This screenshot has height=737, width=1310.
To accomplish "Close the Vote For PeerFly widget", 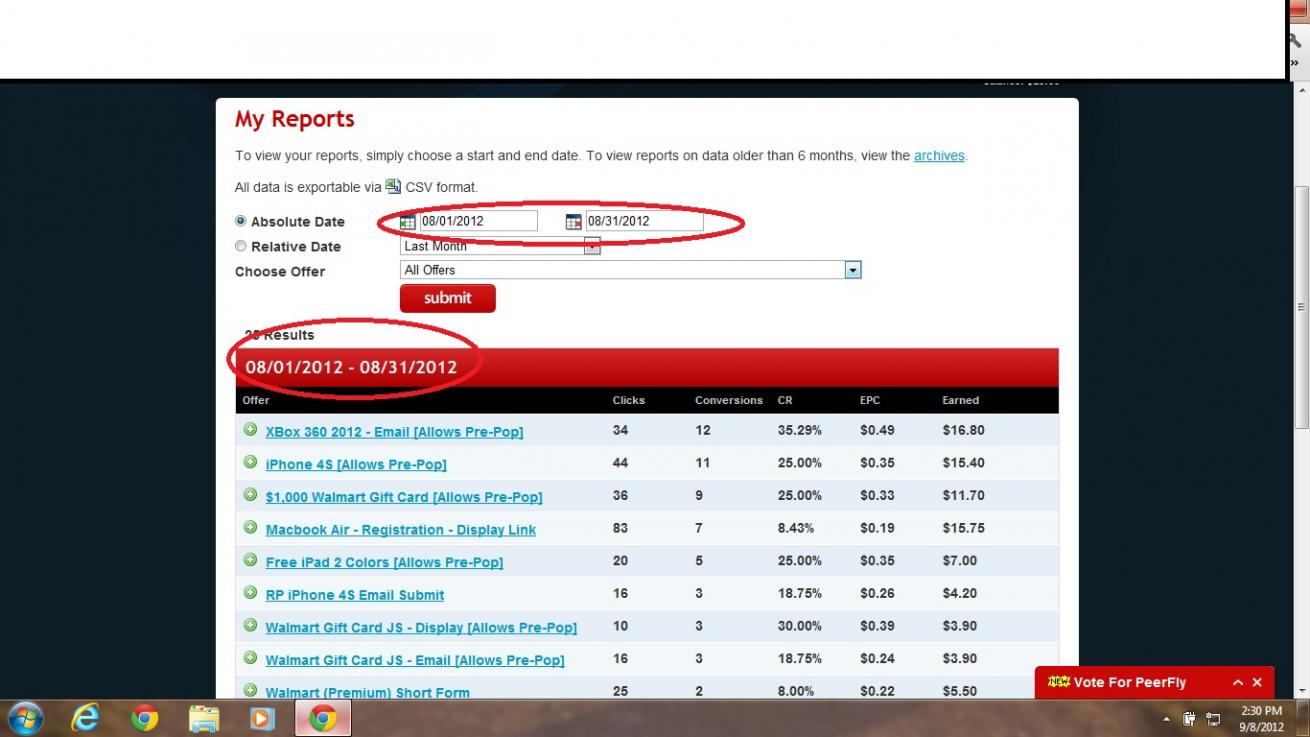I will [x=1257, y=682].
